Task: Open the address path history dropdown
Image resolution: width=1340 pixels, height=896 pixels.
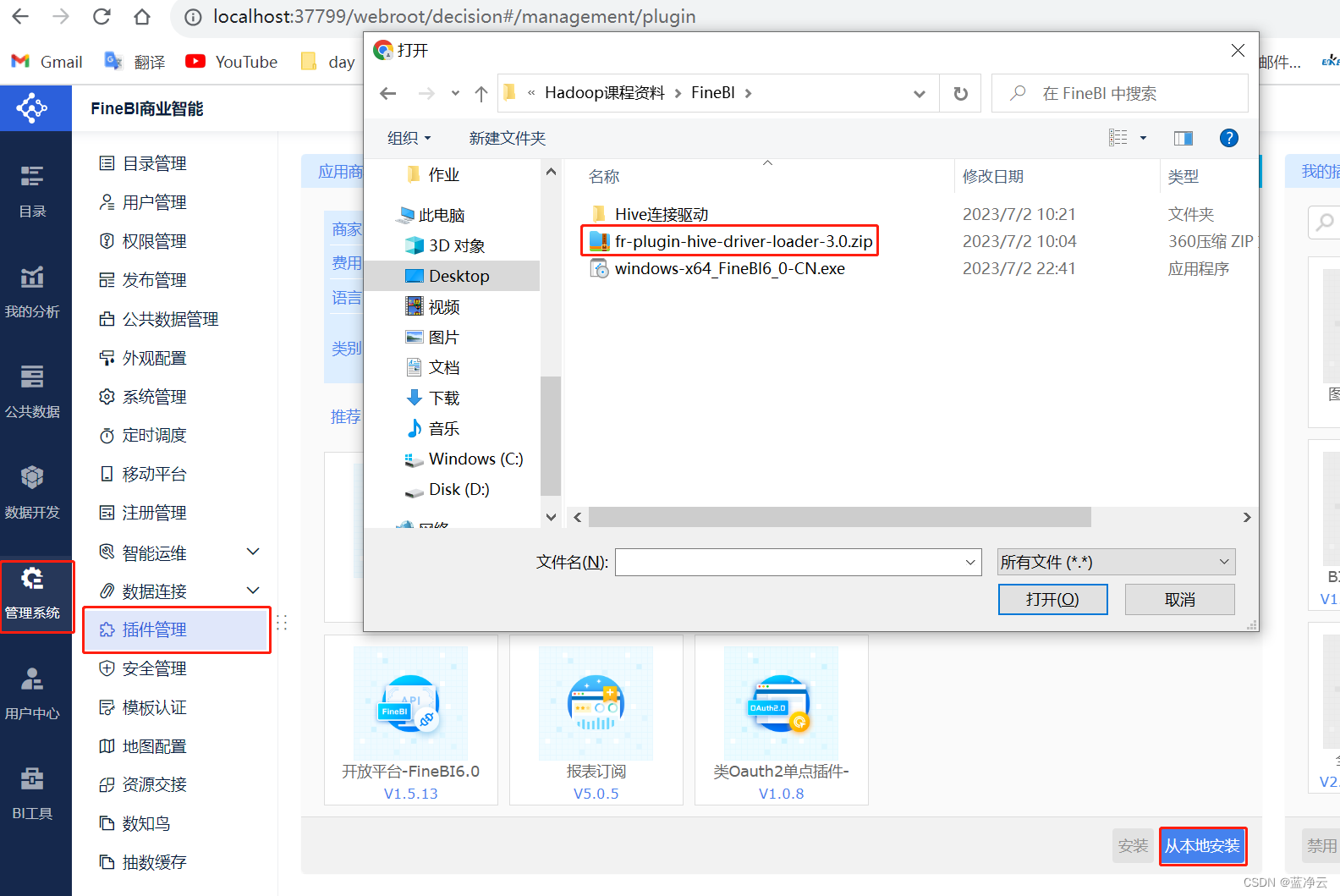Action: [x=920, y=94]
